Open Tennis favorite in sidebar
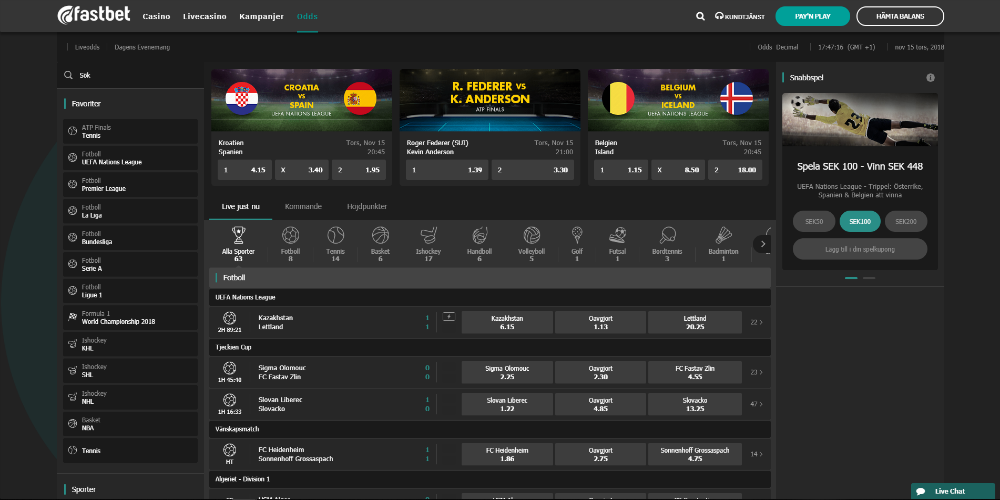The width and height of the screenshot is (1000, 500). pyautogui.click(x=130, y=450)
